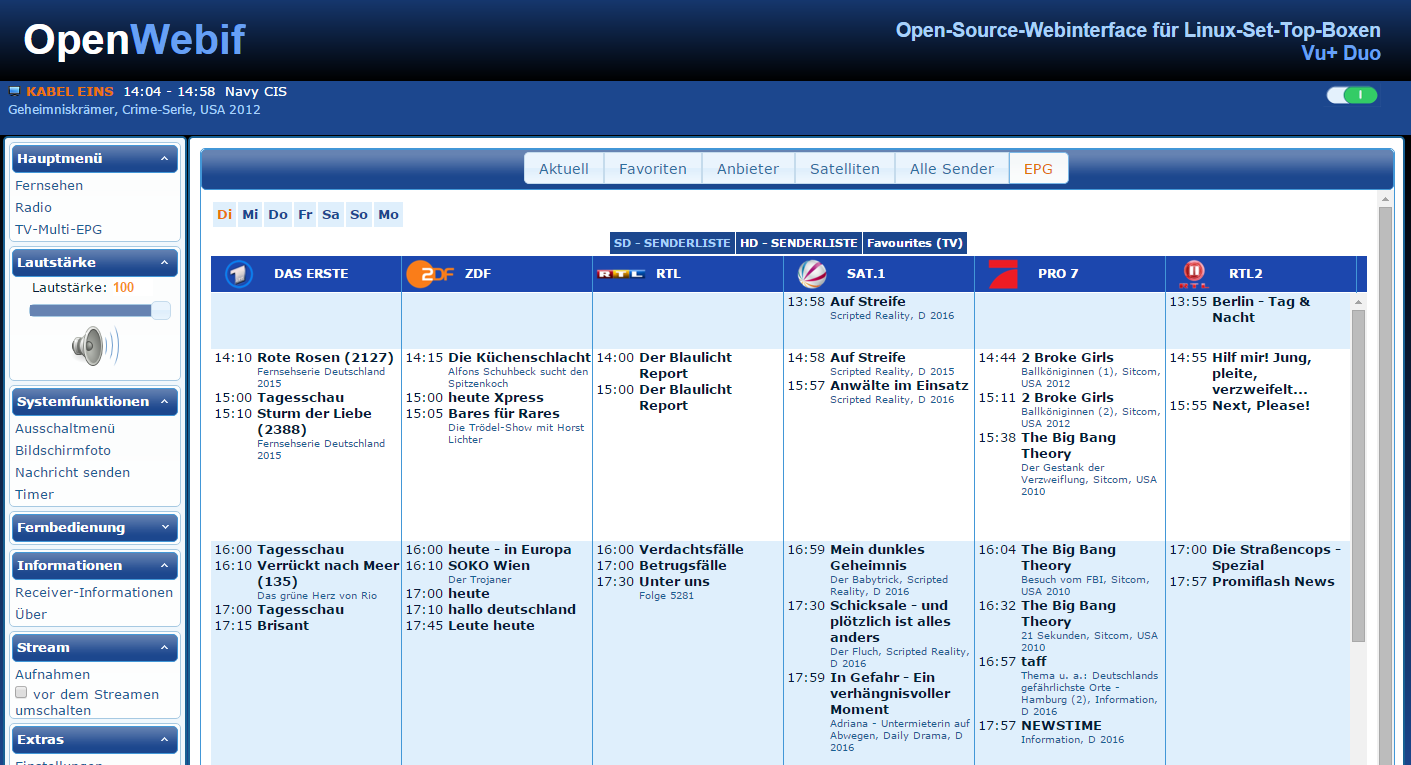Click the taff programme at 16:57
Viewport: 1411px width, 765px height.
tap(1034, 662)
